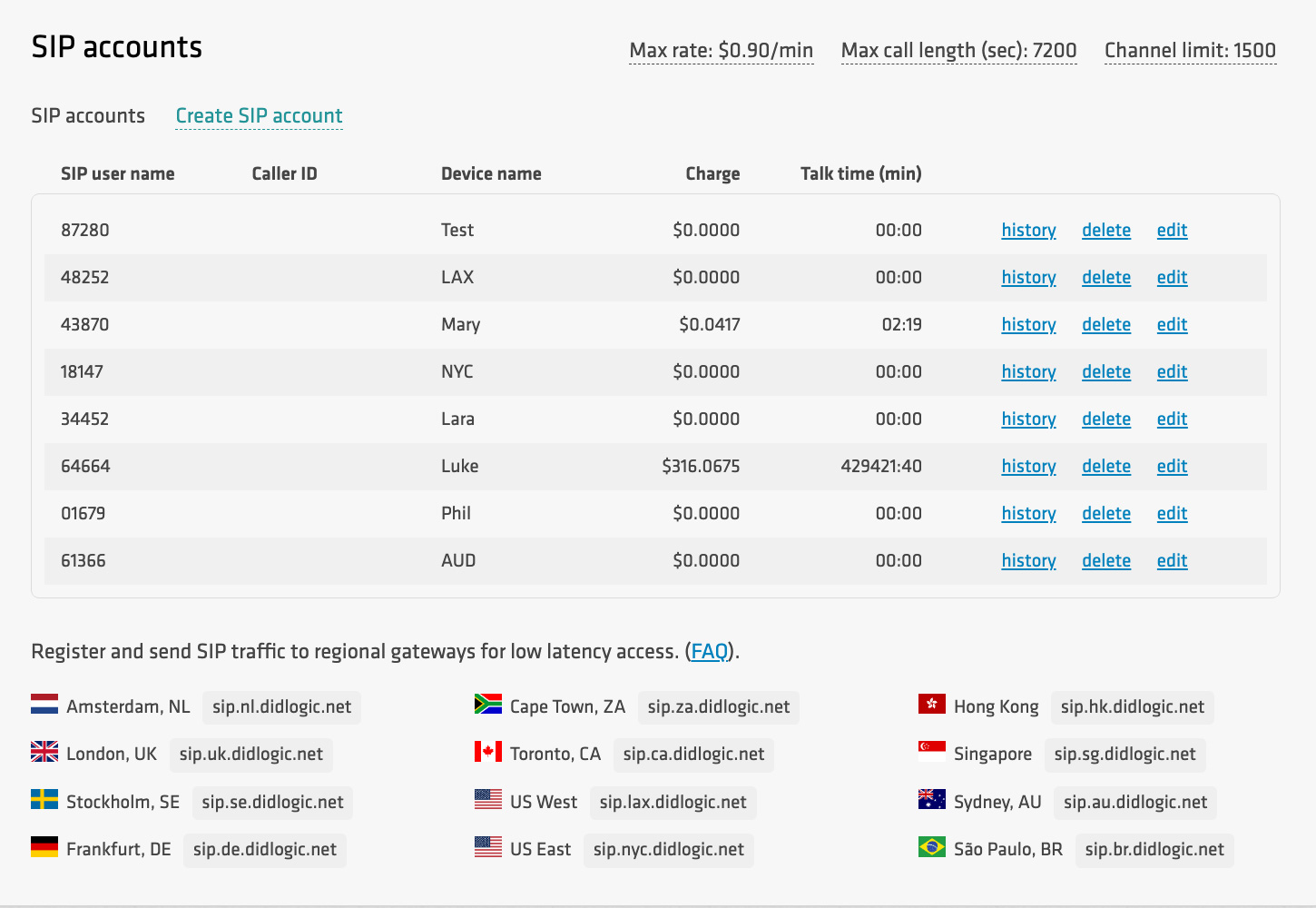Click the German flag for Frankfurt
This screenshot has height=908, width=1316.
pyautogui.click(x=44, y=848)
